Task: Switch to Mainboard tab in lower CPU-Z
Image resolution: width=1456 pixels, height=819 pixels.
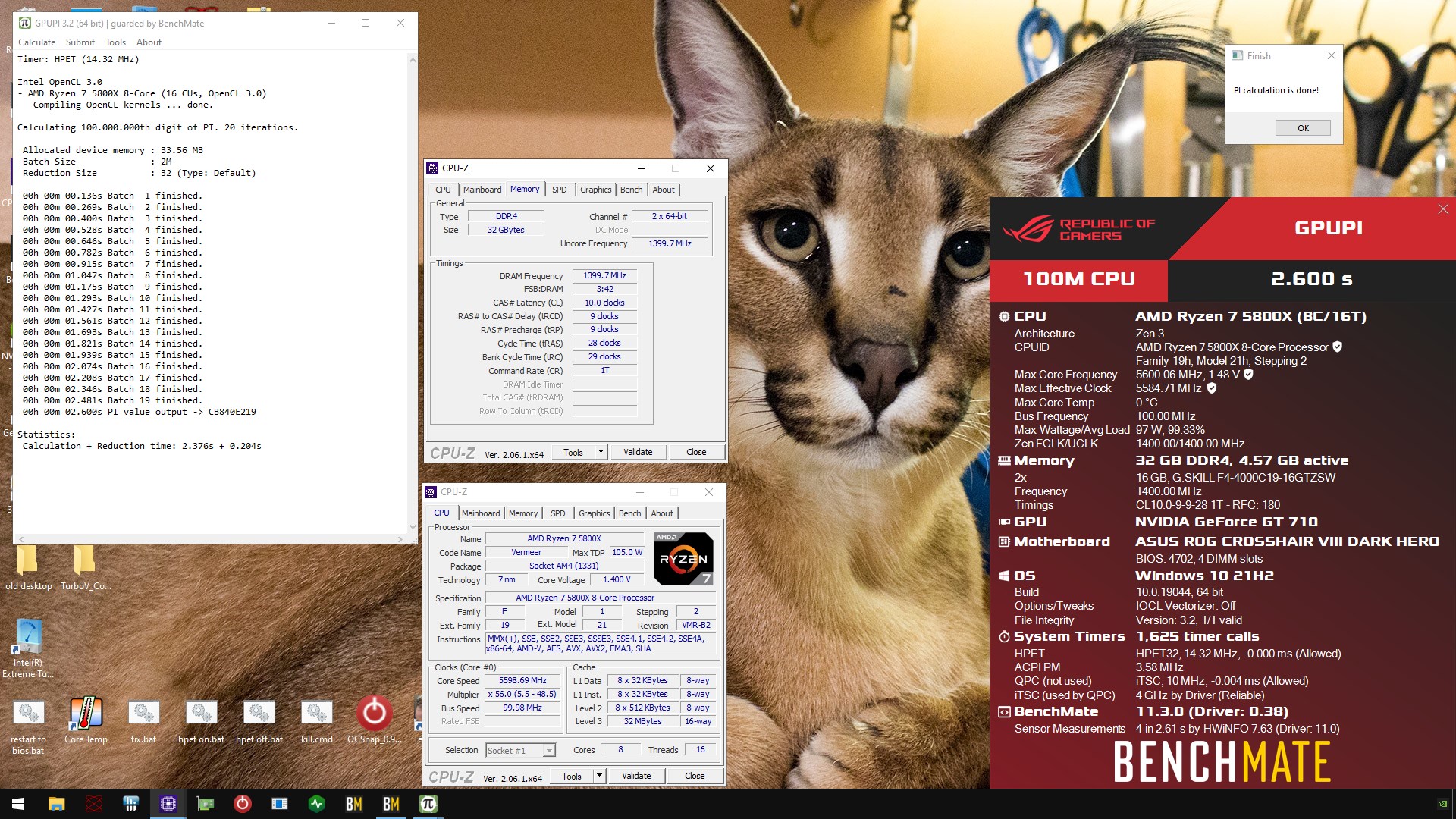Action: 480,513
